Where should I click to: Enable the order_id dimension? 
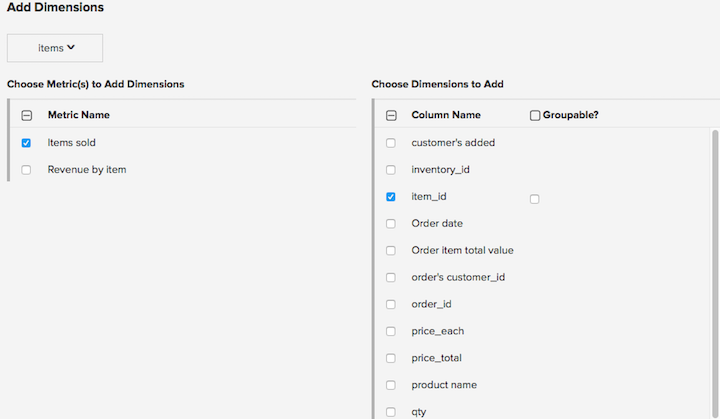391,304
